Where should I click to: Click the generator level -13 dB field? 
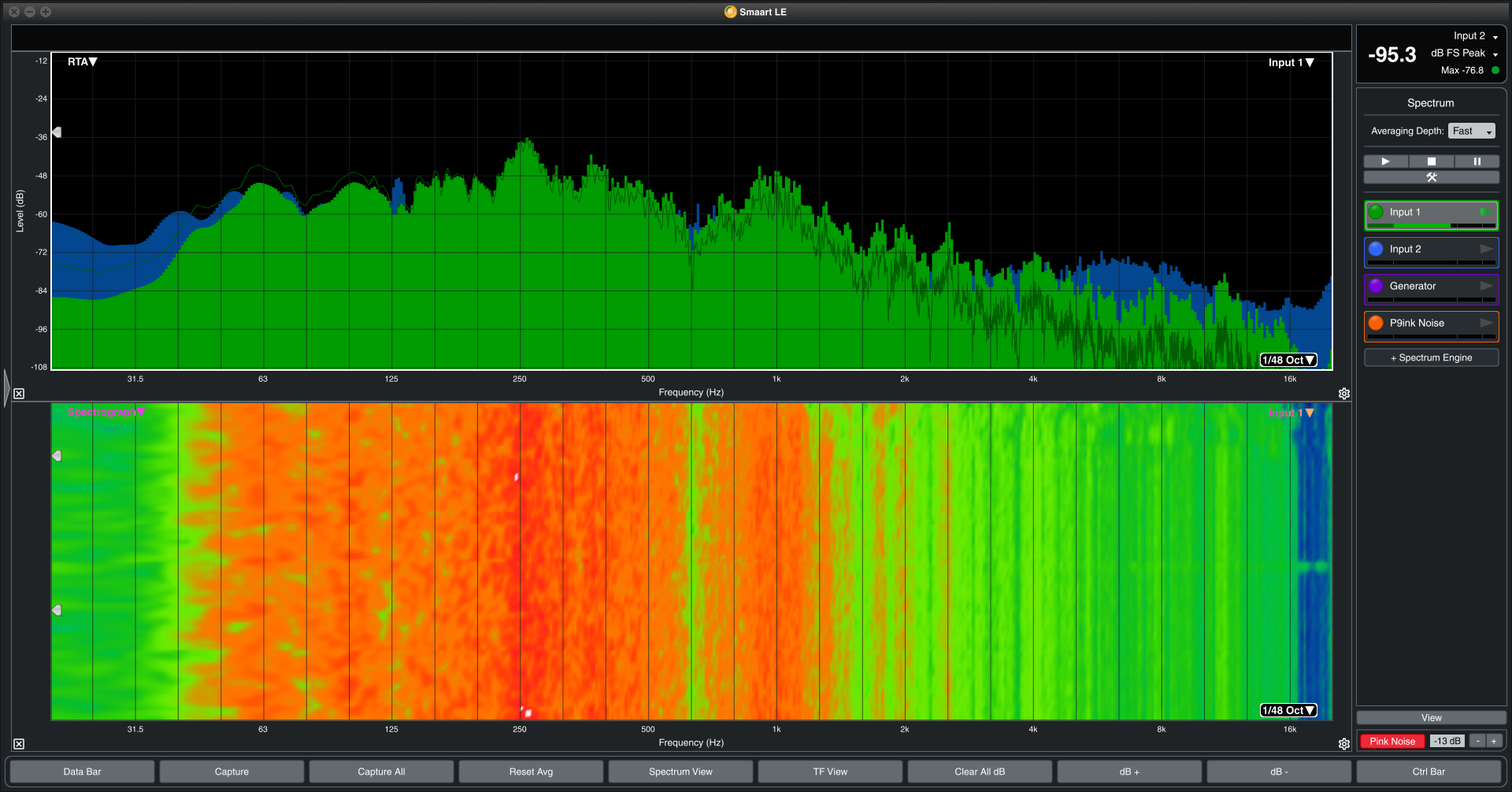coord(1447,742)
